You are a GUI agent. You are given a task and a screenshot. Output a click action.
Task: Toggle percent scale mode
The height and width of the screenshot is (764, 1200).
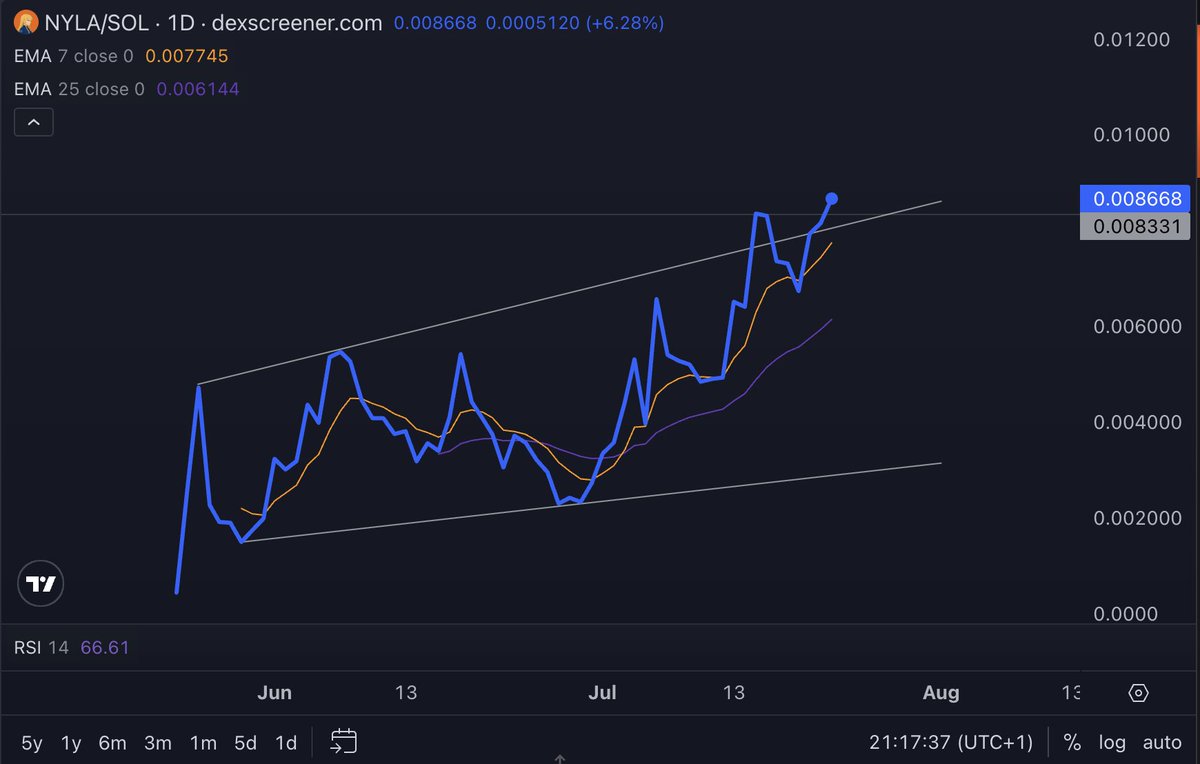click(x=1072, y=742)
